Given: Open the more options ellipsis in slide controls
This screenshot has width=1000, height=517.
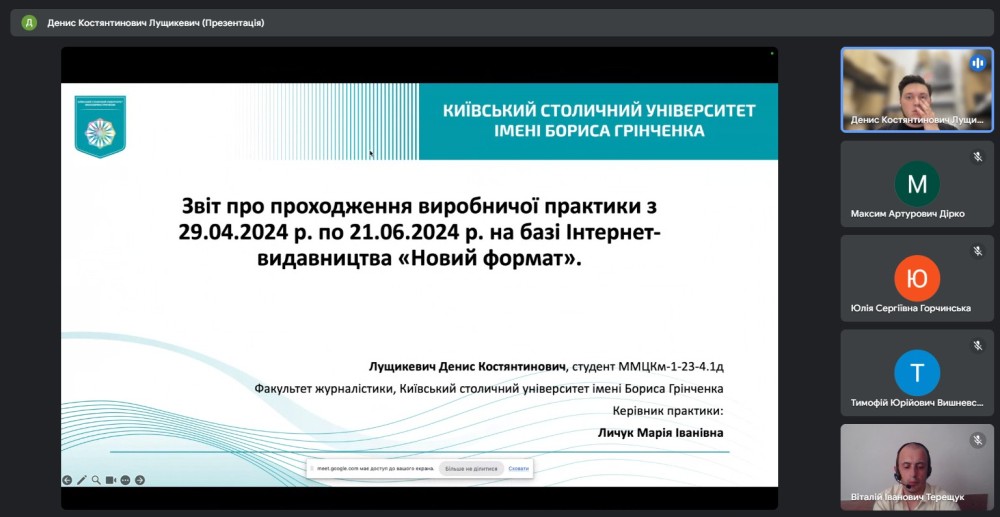Looking at the screenshot, I should 126,480.
